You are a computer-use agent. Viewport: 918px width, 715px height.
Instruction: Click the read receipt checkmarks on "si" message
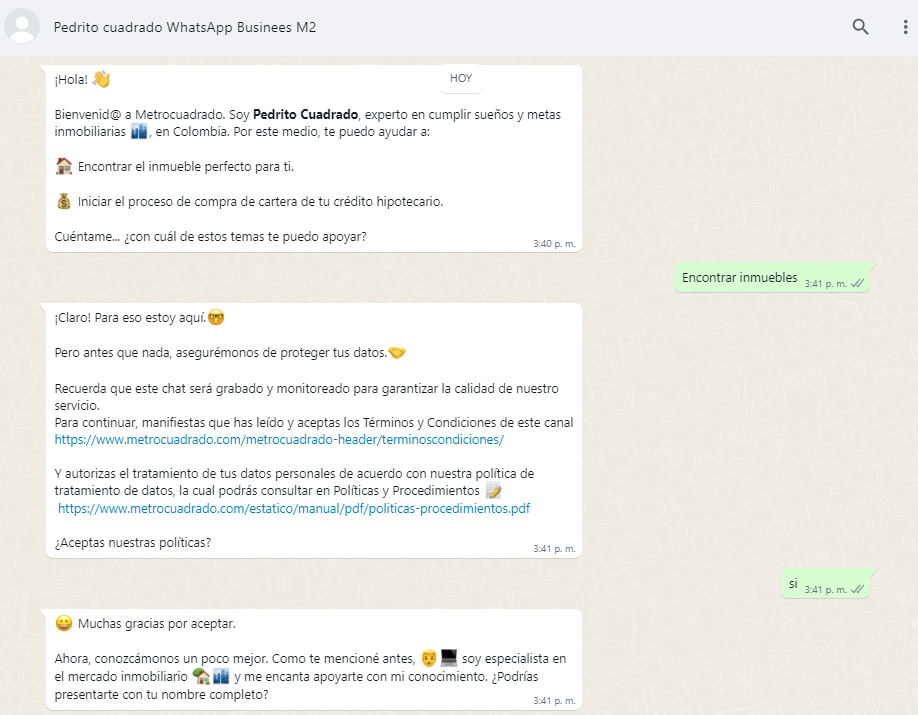coord(858,590)
